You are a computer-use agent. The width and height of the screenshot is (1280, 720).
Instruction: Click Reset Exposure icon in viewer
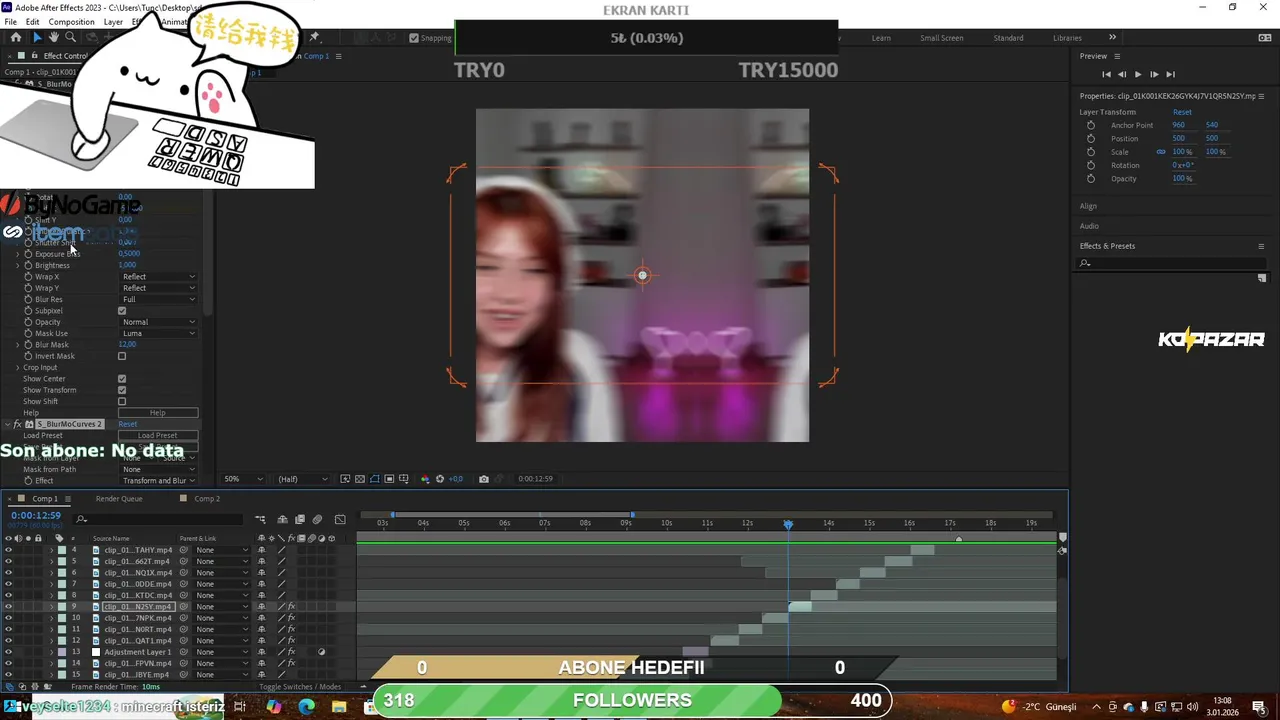point(440,479)
